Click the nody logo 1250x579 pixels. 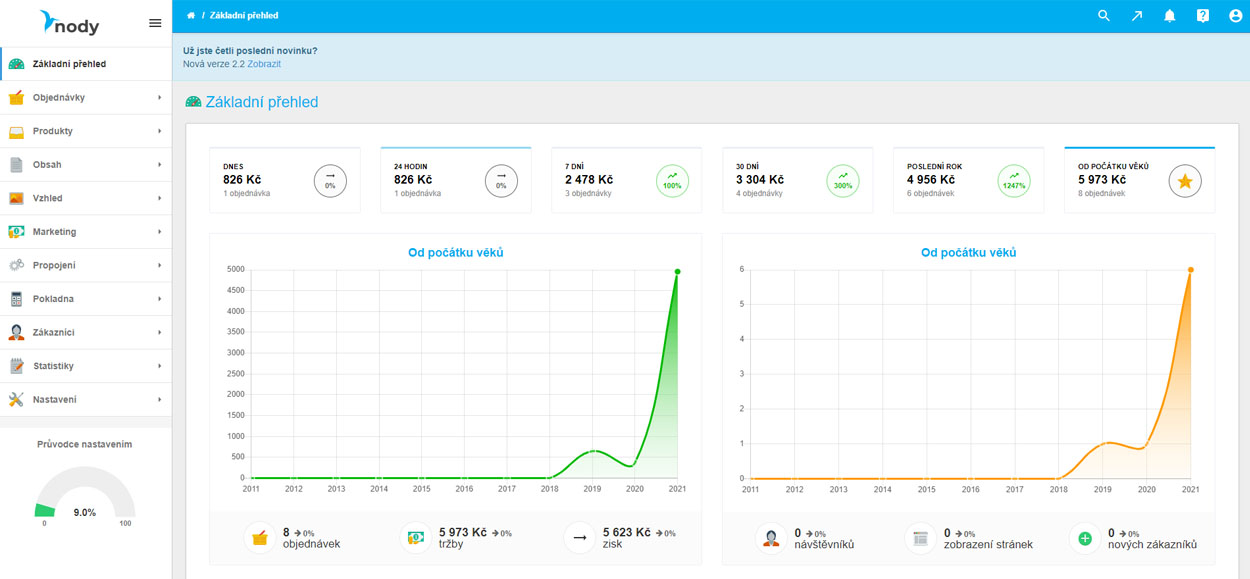pyautogui.click(x=69, y=23)
